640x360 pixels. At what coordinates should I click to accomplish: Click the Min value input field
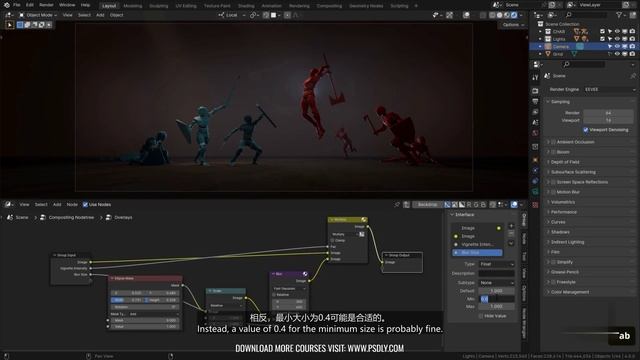(496, 299)
